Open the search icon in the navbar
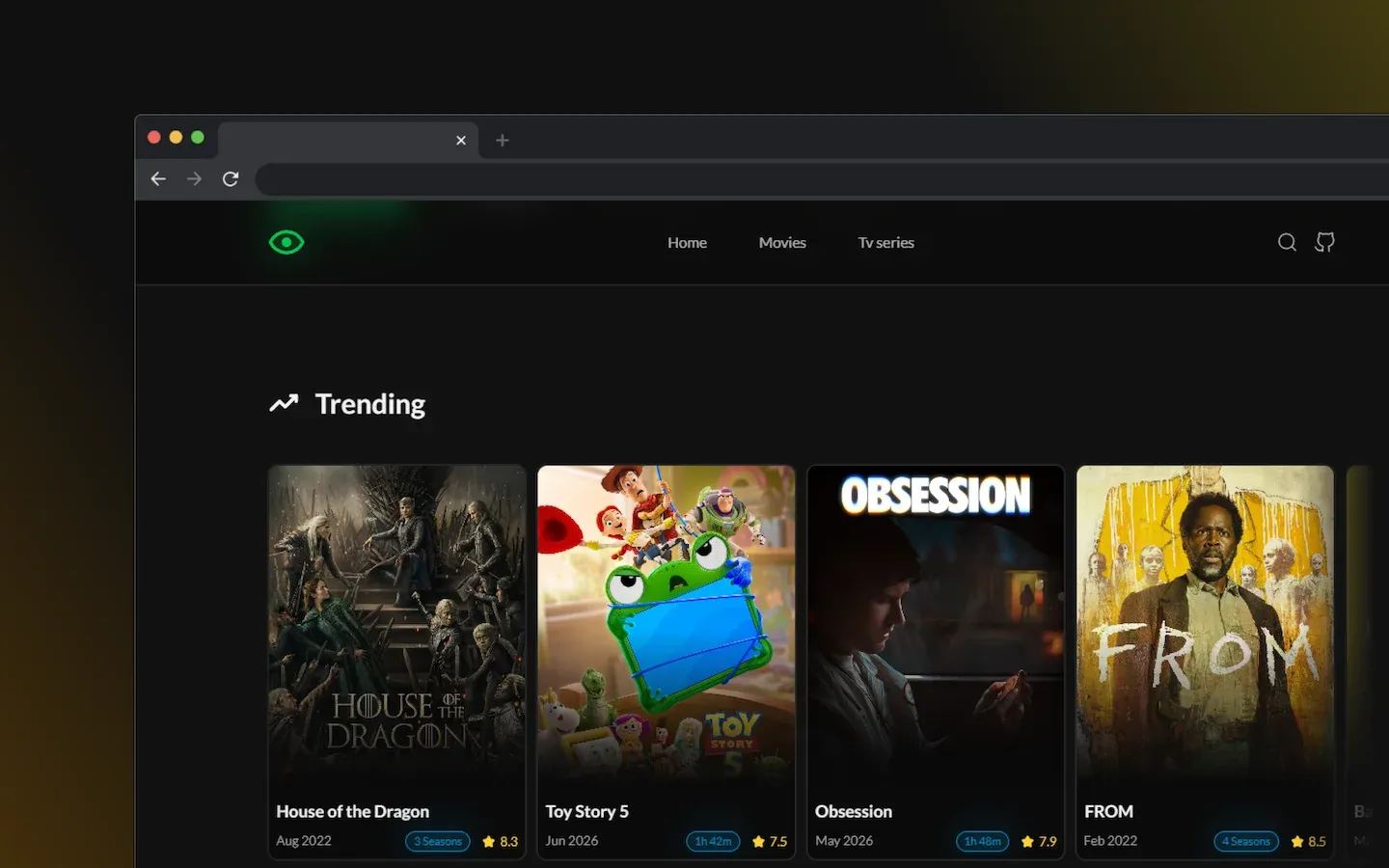1389x868 pixels. (1287, 242)
